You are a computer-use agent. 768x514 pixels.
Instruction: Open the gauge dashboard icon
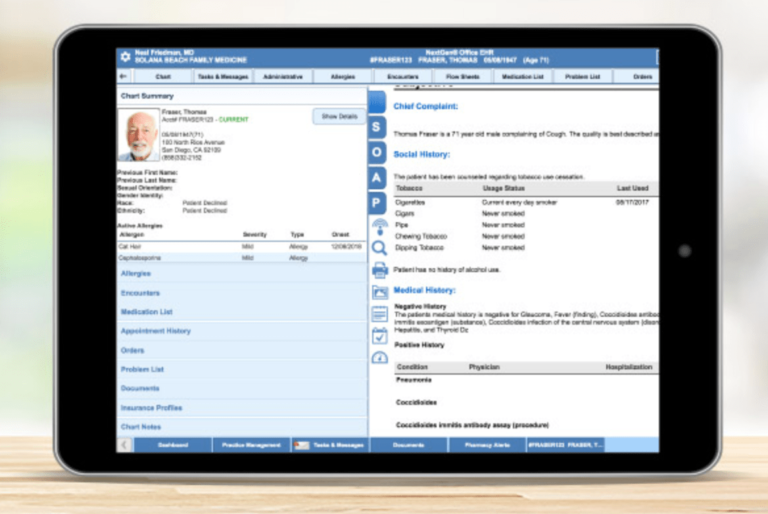point(380,358)
